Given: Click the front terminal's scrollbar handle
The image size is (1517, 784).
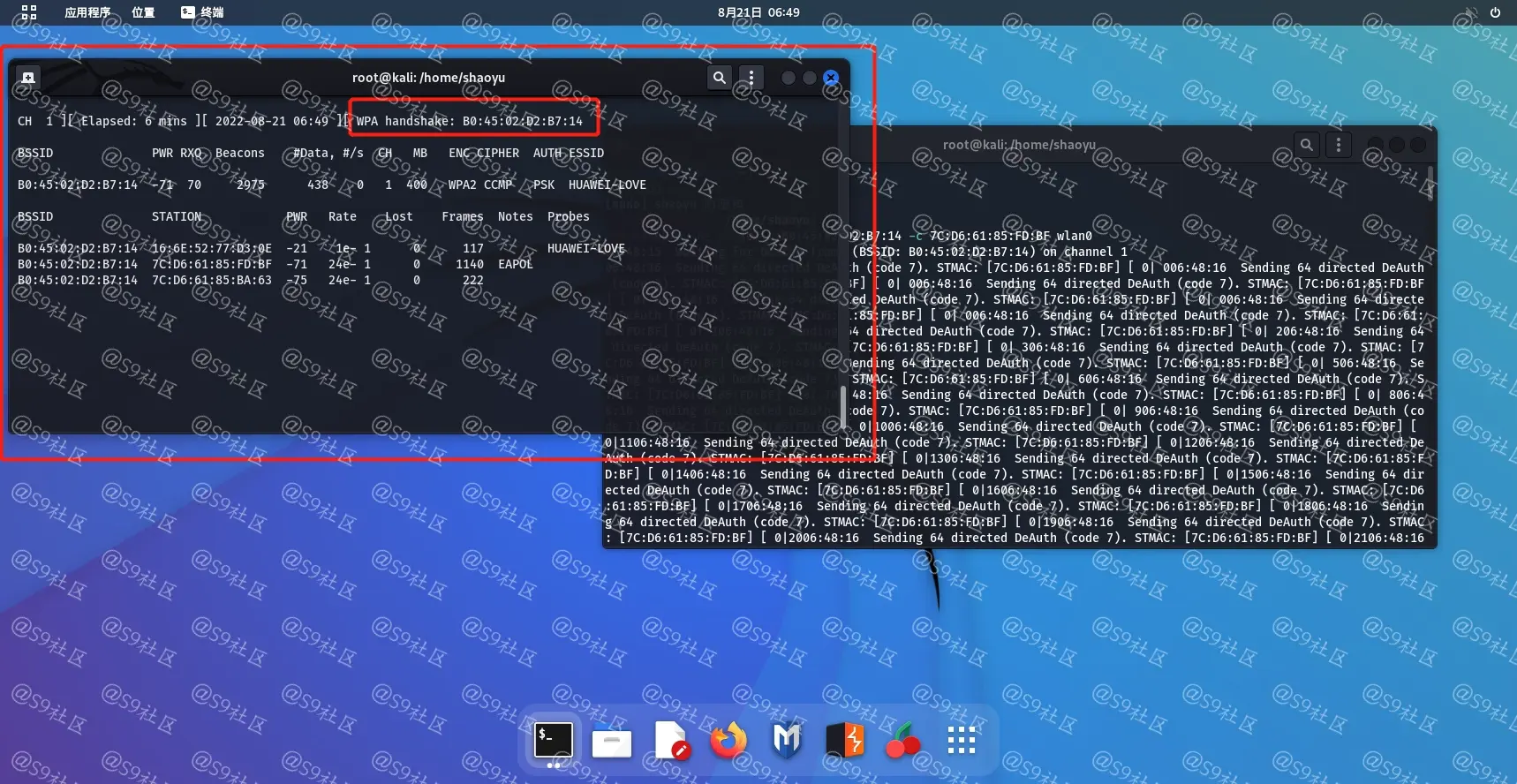Looking at the screenshot, I should [x=843, y=406].
